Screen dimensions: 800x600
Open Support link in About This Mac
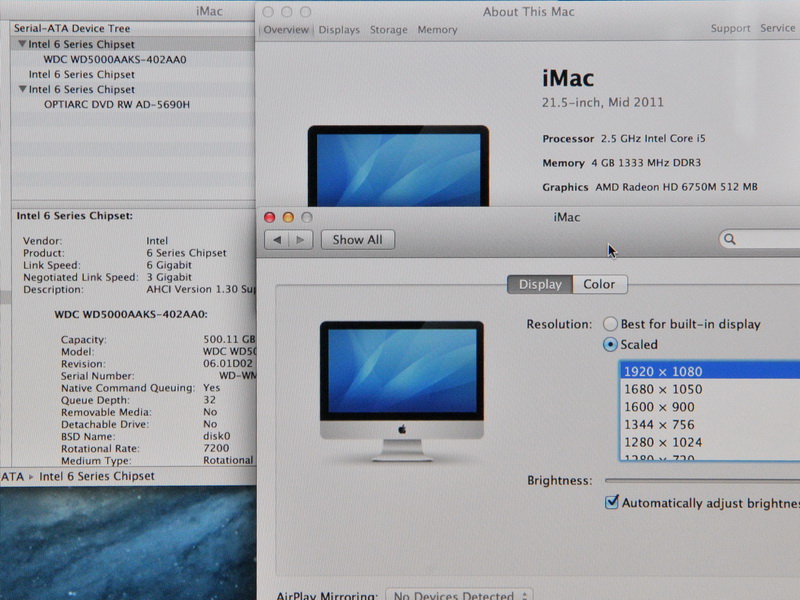[730, 29]
